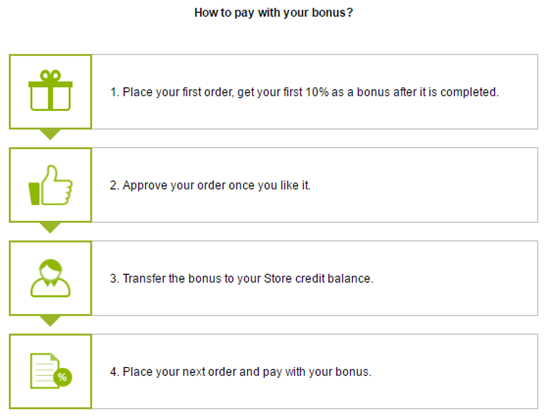Viewport: 549px width, 420px height.
Task: Click the down arrow below thumbs up box
Action: (x=50, y=228)
